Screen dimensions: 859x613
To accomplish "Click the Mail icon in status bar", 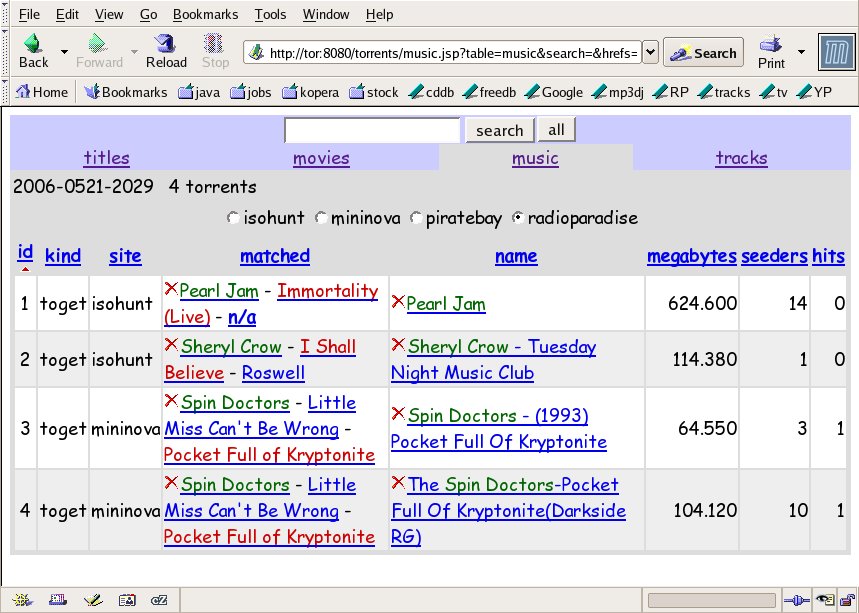I will 58,600.
